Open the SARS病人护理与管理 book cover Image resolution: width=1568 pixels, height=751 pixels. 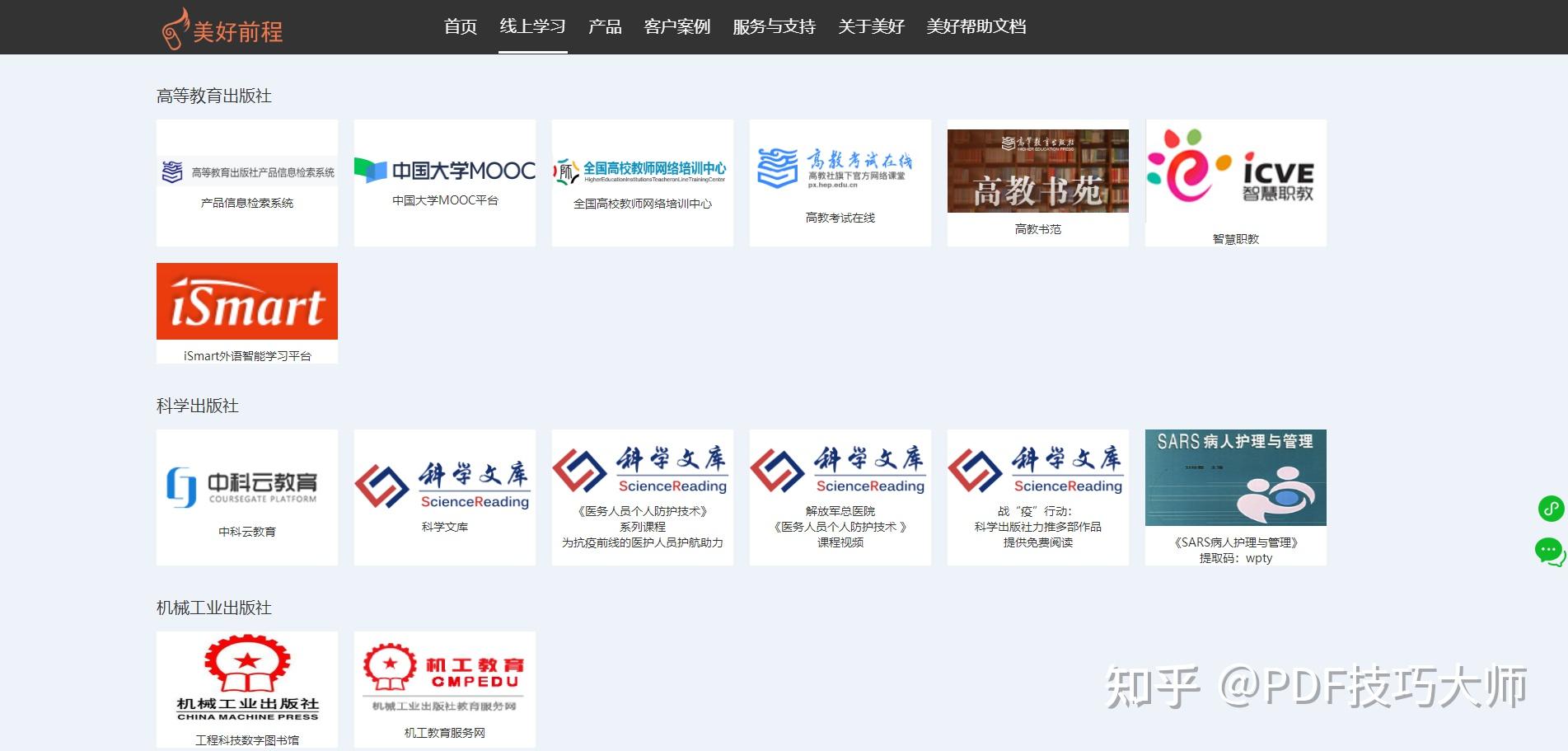(x=1236, y=477)
